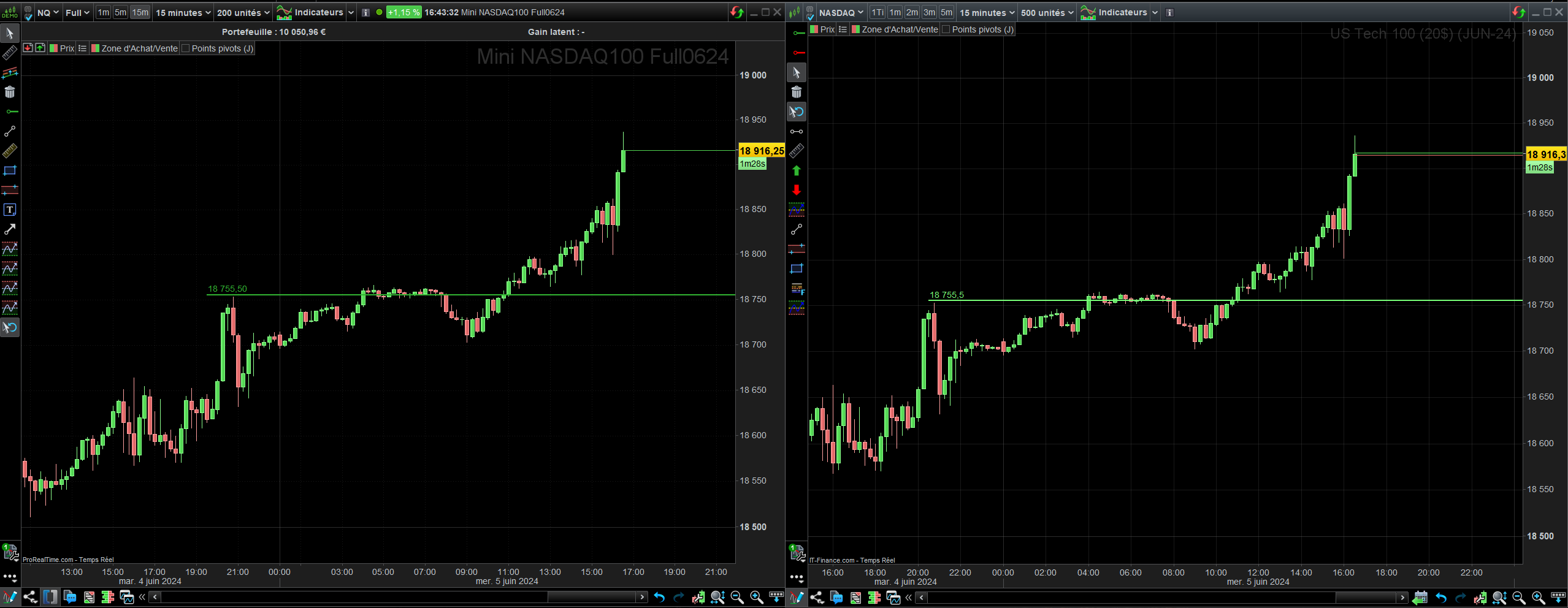This screenshot has height=608, width=1568.
Task: Open the NQ instrument dropdown
Action: point(48,12)
